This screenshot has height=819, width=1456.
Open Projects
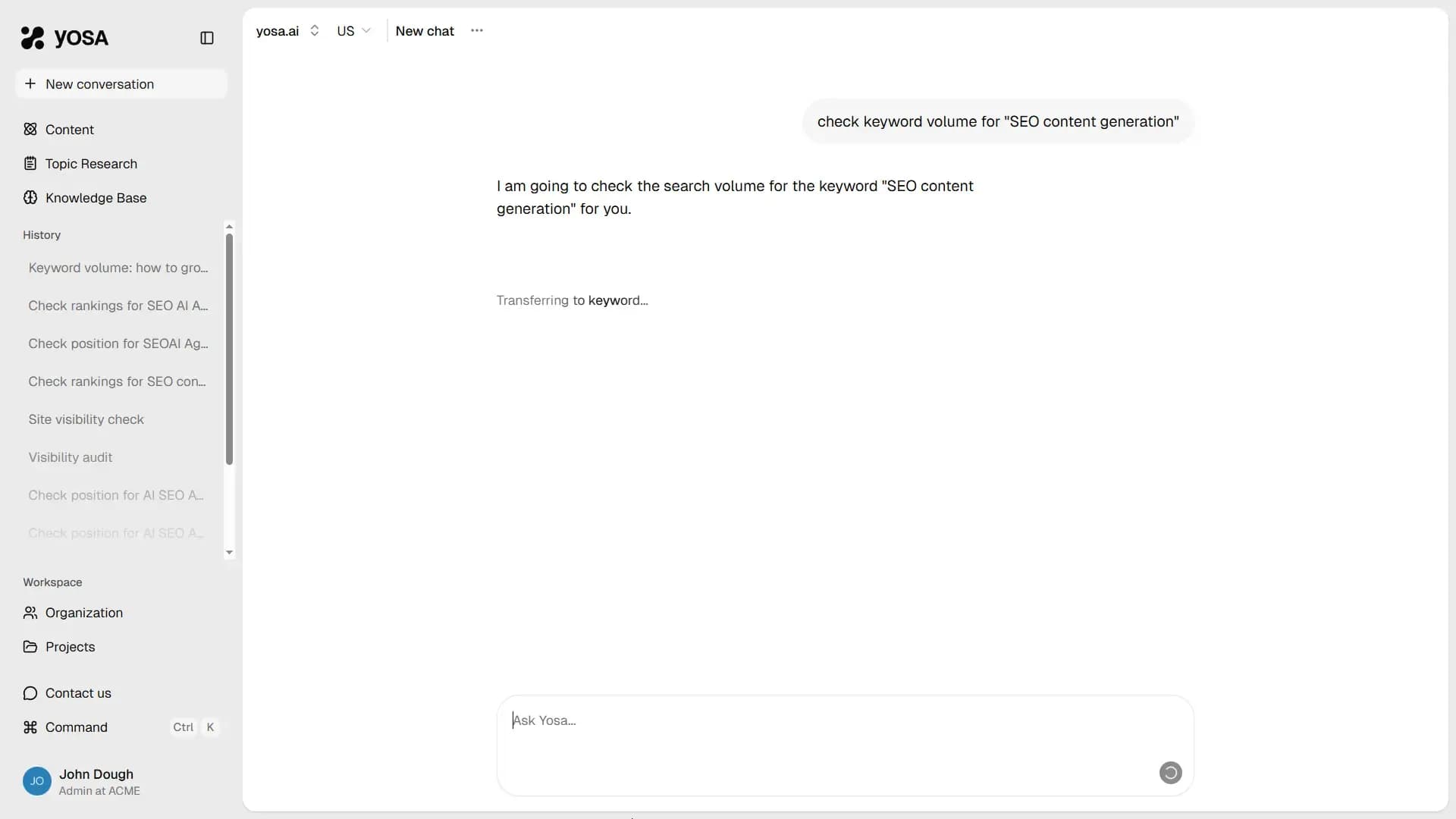(121, 646)
